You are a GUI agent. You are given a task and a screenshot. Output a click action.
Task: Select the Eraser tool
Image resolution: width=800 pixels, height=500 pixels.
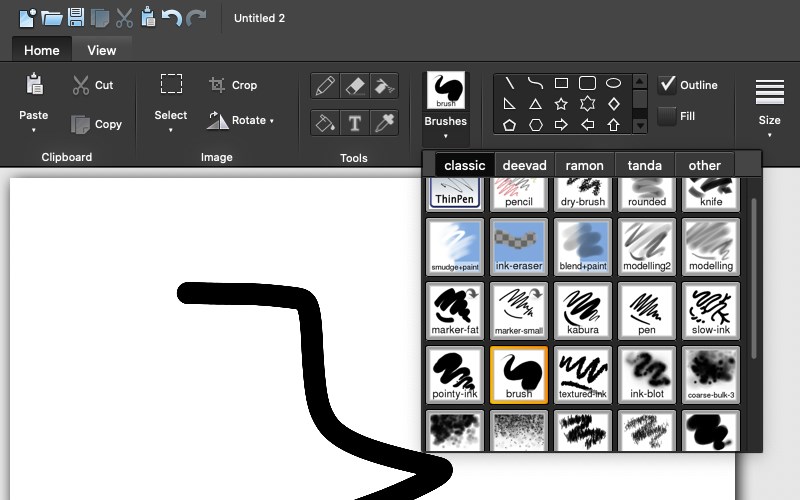click(355, 86)
